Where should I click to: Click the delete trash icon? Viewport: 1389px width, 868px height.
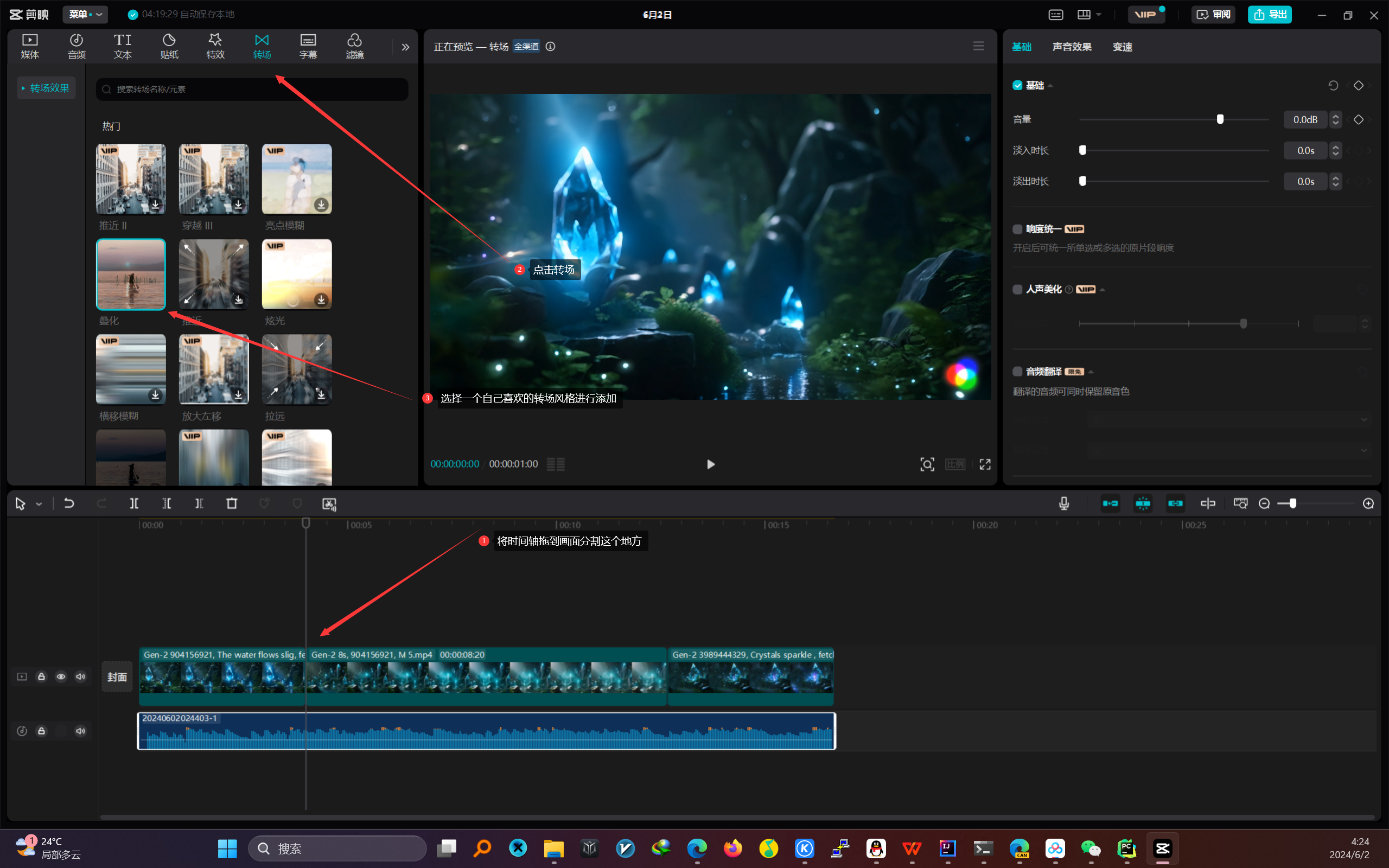[232, 503]
